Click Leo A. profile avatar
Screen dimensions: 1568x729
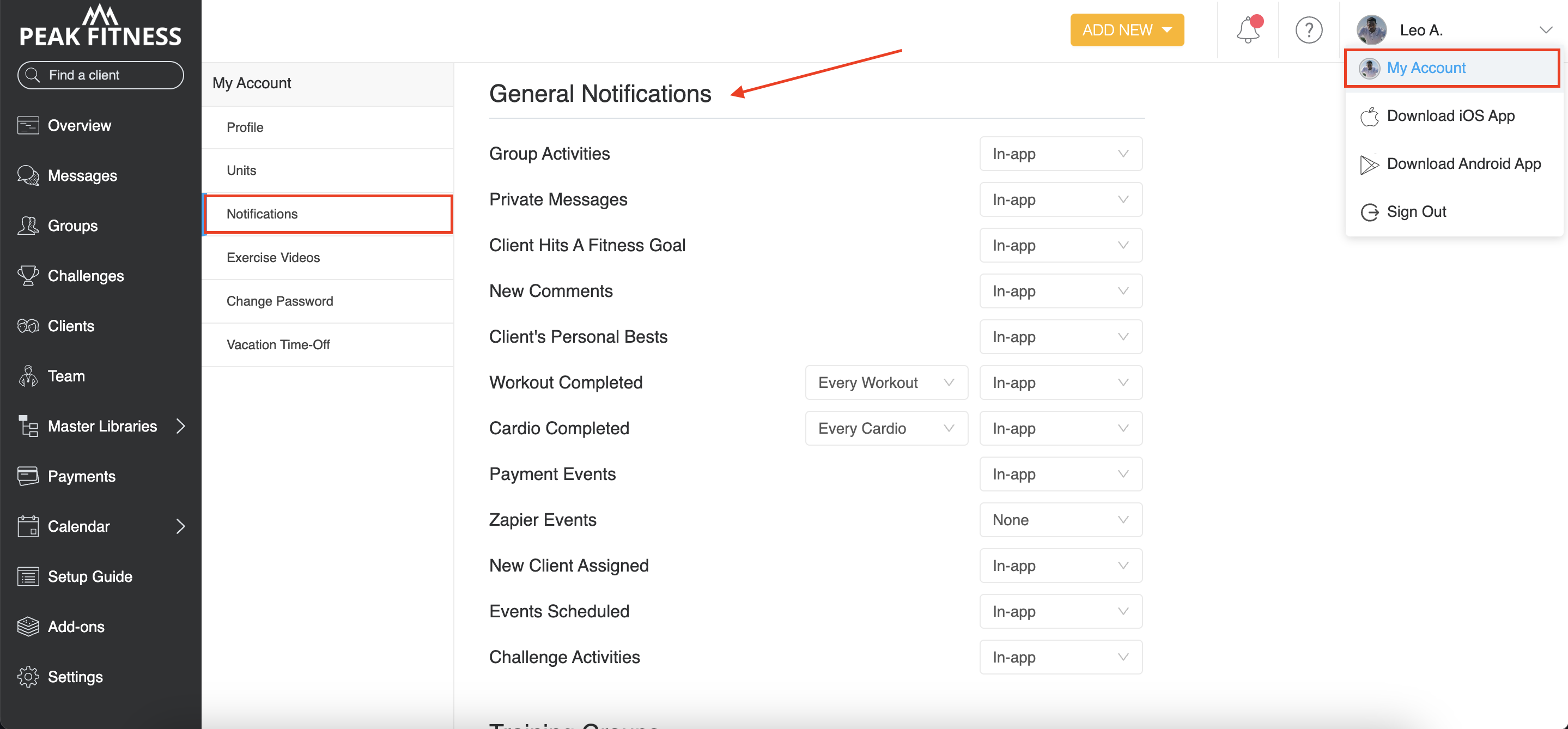tap(1371, 30)
